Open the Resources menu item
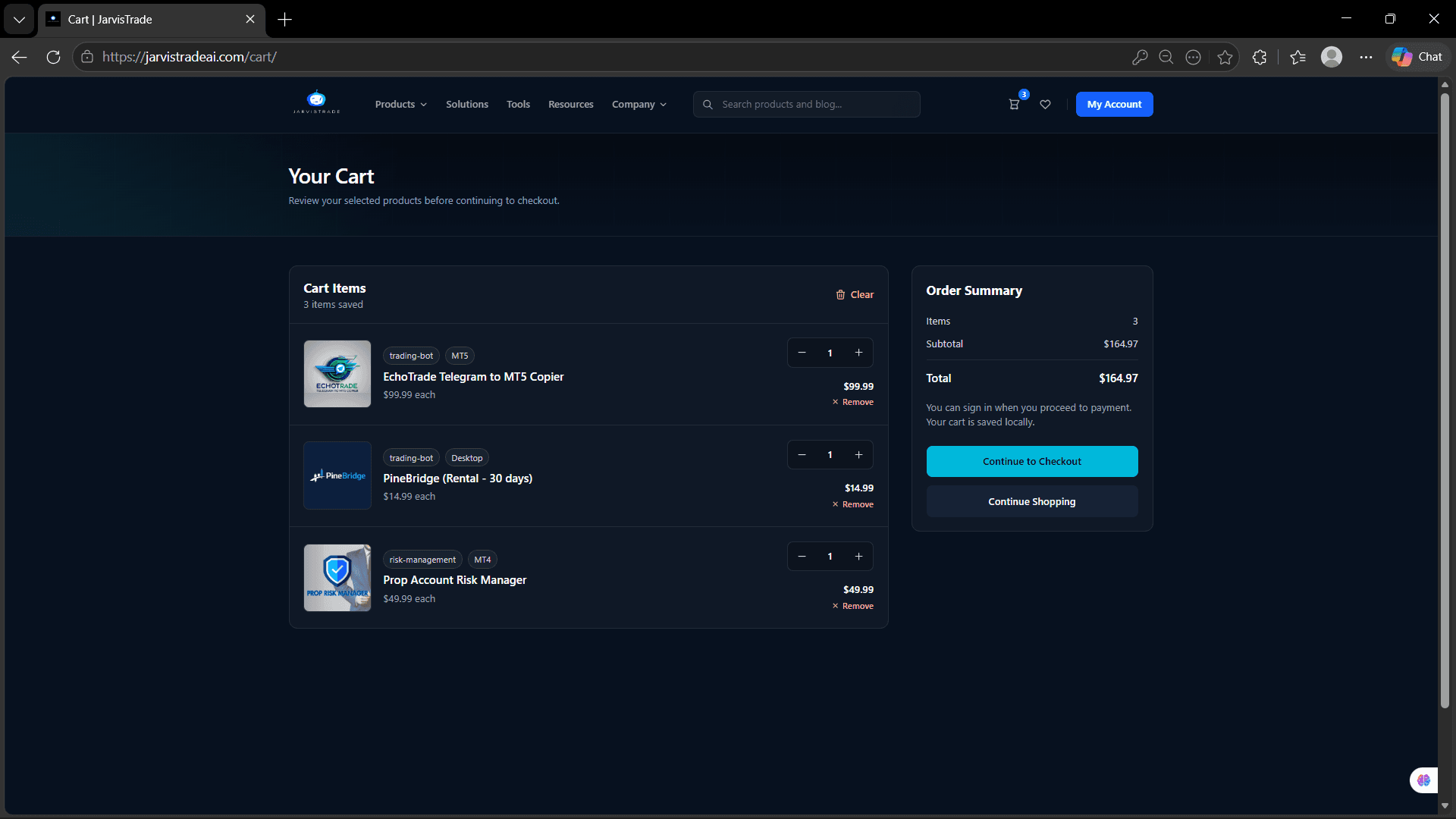 [571, 105]
